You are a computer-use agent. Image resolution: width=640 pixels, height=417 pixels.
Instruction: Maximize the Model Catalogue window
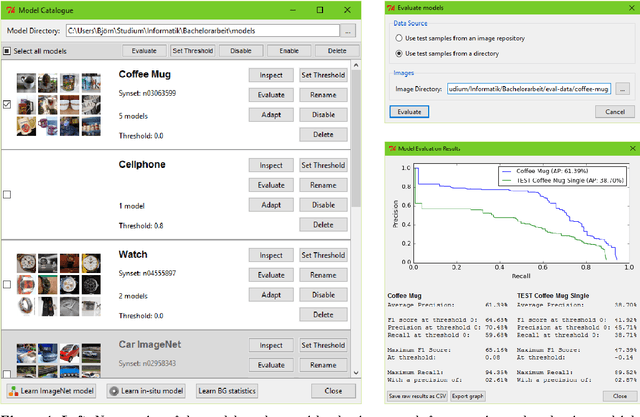point(320,10)
